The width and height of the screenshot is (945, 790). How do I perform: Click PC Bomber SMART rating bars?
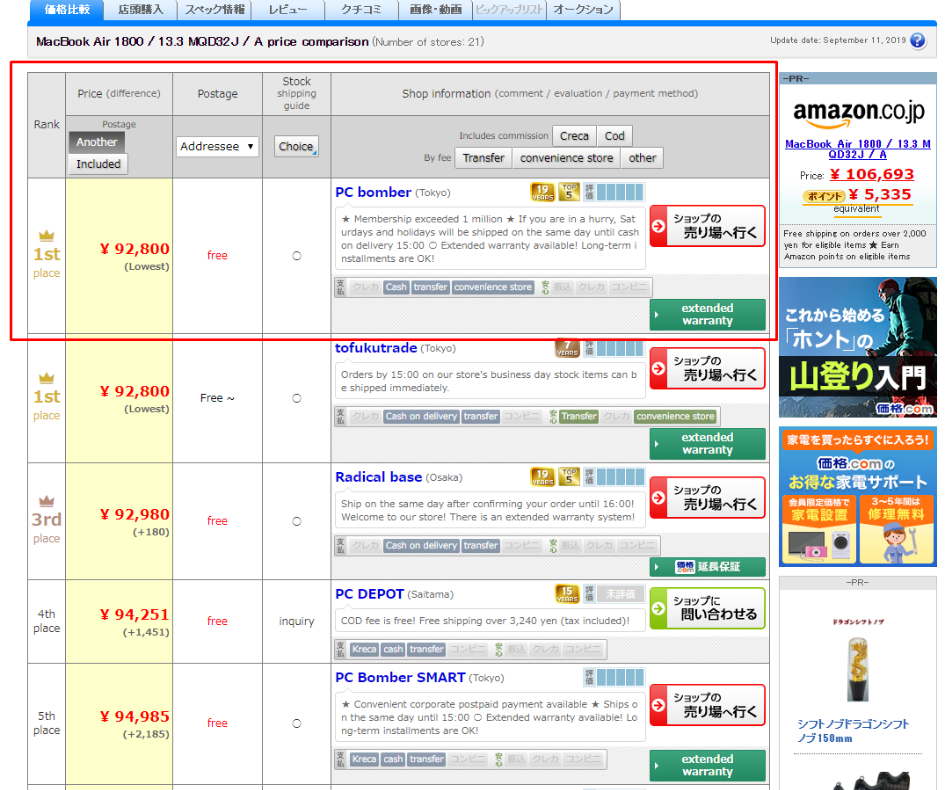click(x=620, y=677)
